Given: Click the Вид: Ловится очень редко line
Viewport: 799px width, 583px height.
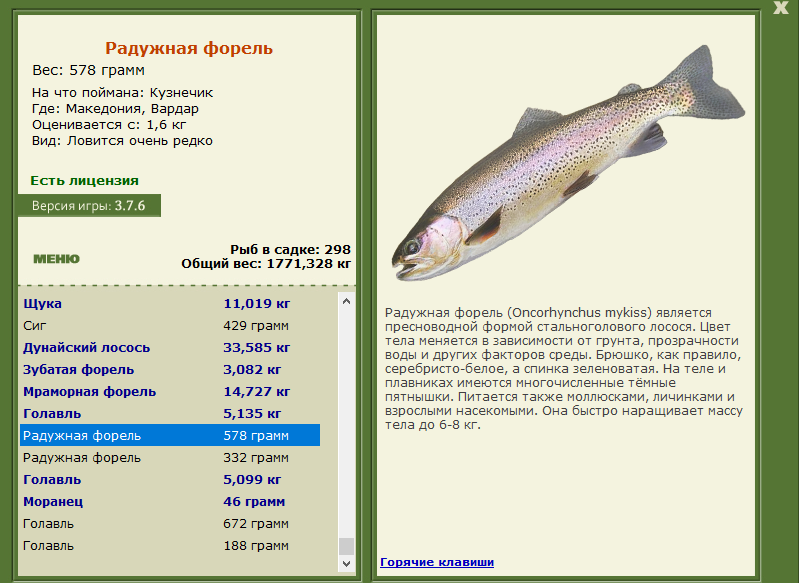Looking at the screenshot, I should (x=122, y=141).
